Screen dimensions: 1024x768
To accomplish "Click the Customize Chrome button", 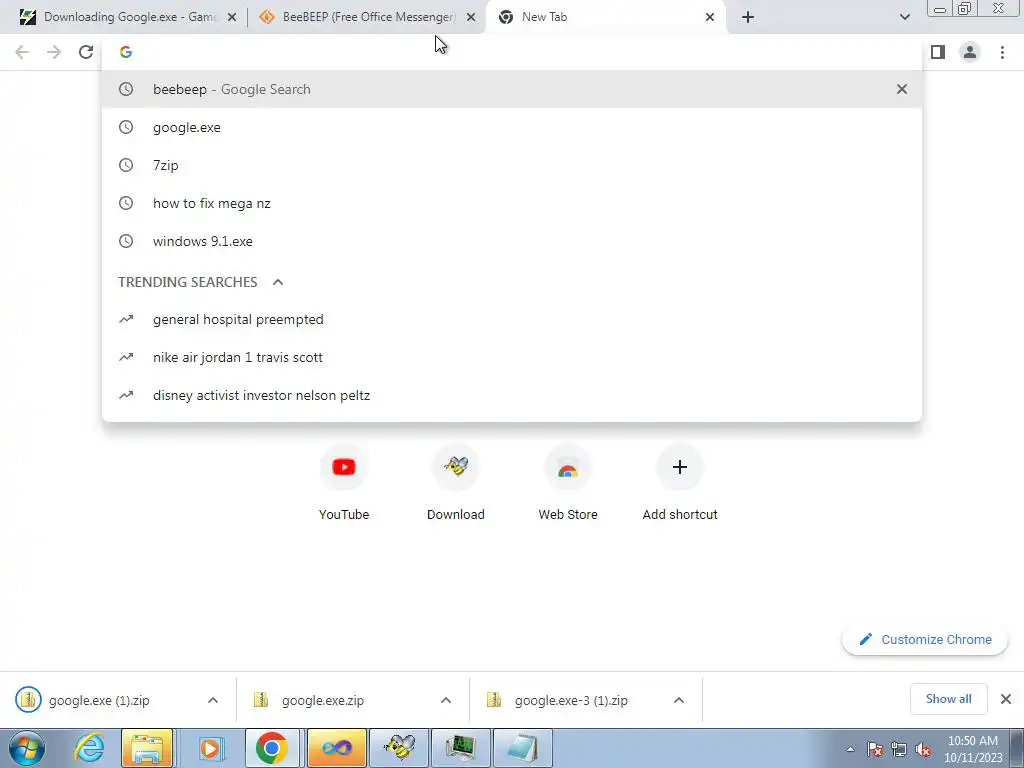I will (x=925, y=639).
